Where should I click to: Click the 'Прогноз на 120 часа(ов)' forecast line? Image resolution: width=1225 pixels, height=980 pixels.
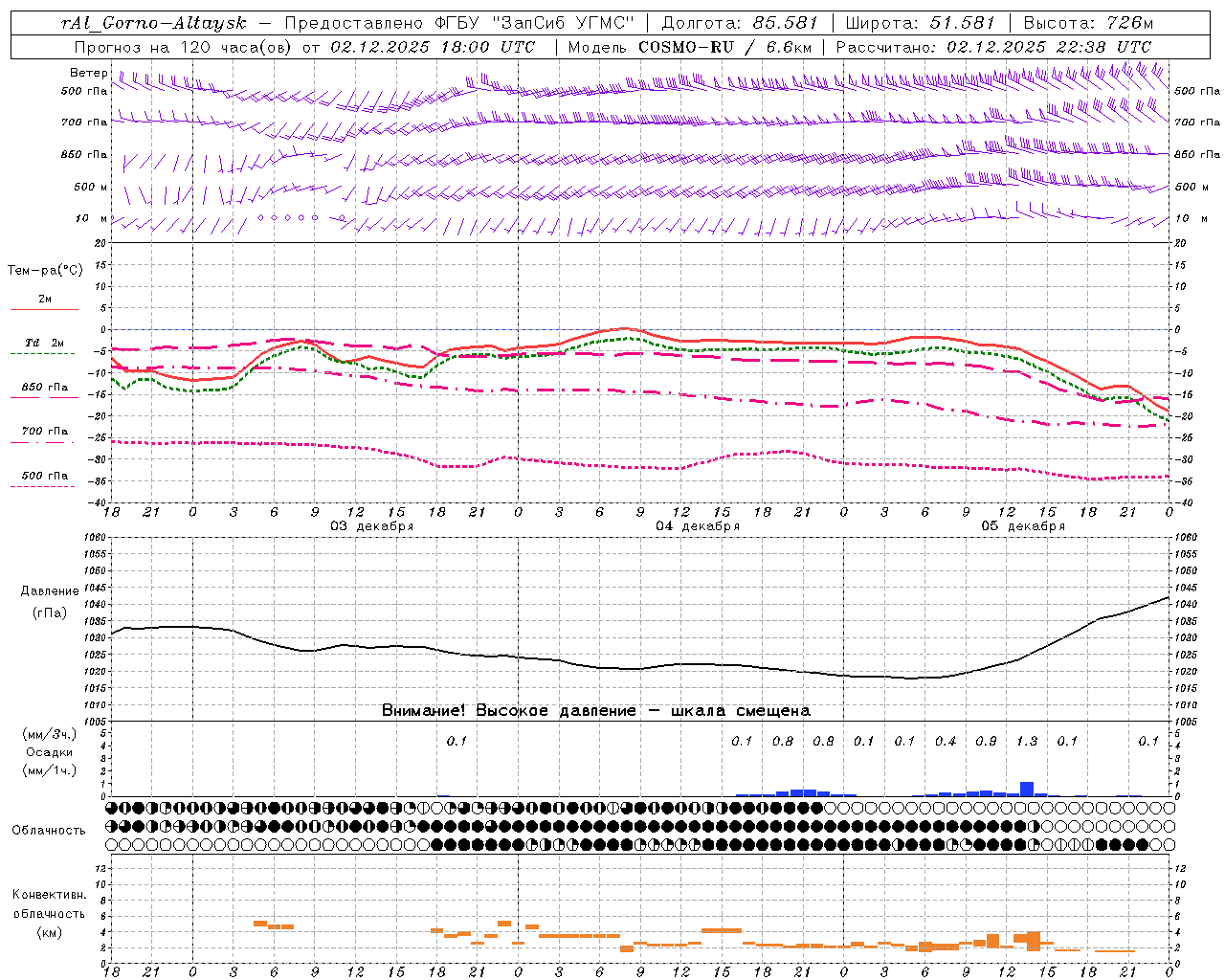tap(305, 47)
